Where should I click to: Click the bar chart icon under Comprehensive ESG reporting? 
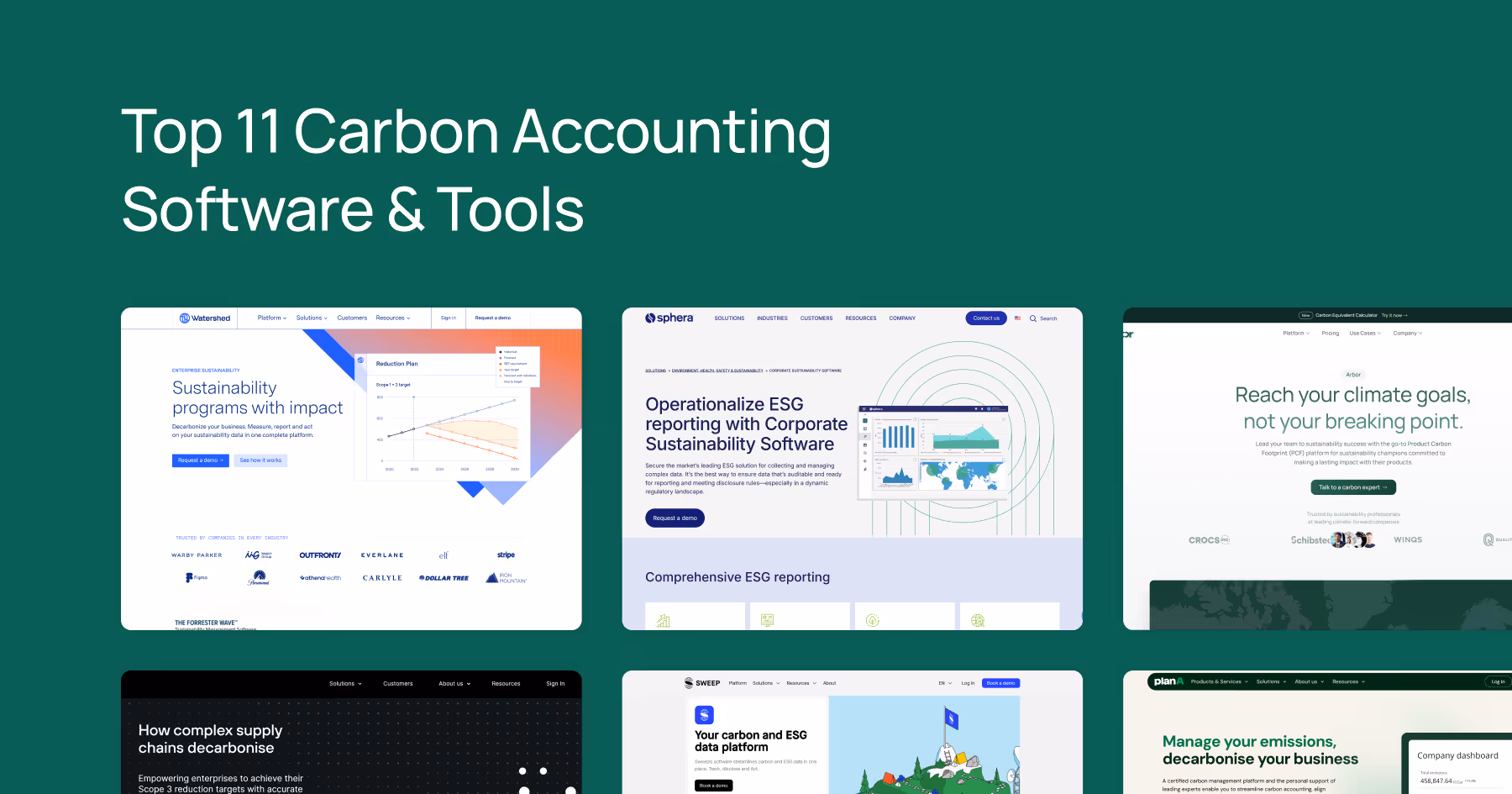point(664,620)
